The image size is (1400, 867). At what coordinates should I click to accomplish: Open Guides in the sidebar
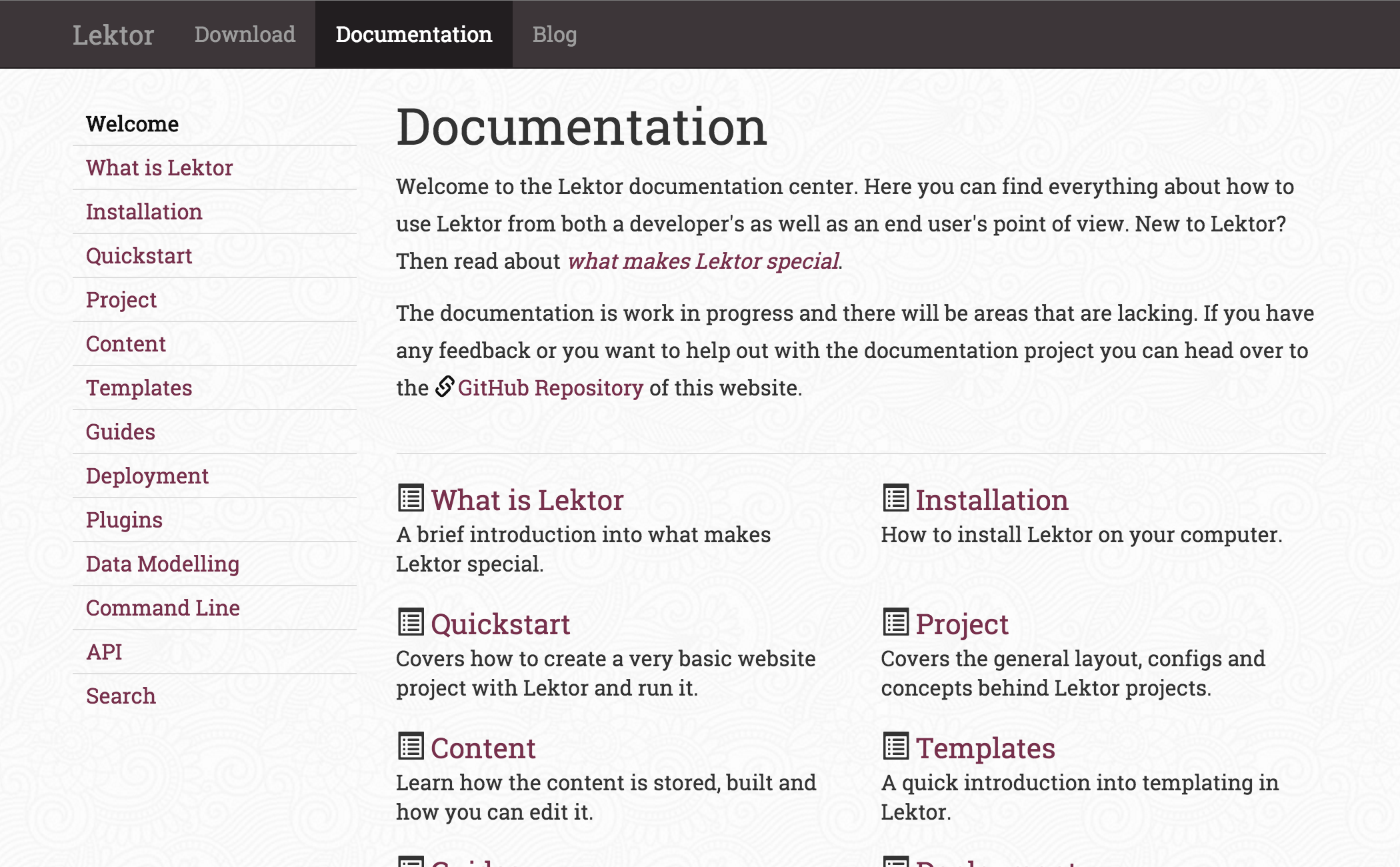coord(215,432)
